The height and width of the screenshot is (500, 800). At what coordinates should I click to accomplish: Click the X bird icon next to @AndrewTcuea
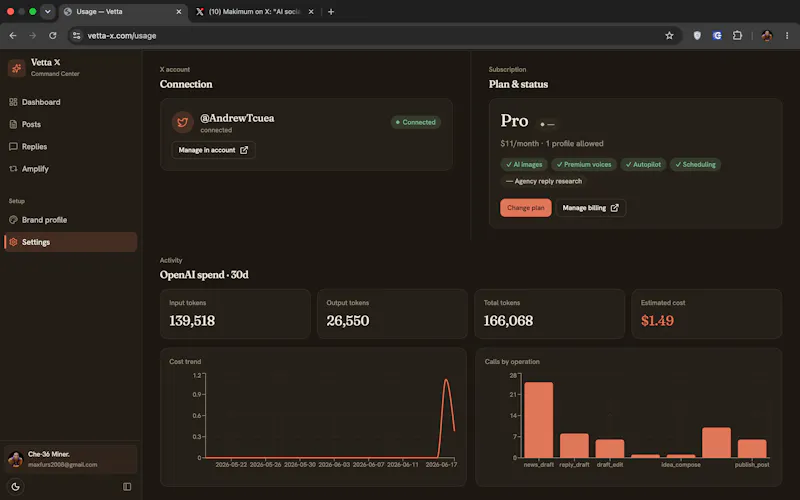click(183, 122)
